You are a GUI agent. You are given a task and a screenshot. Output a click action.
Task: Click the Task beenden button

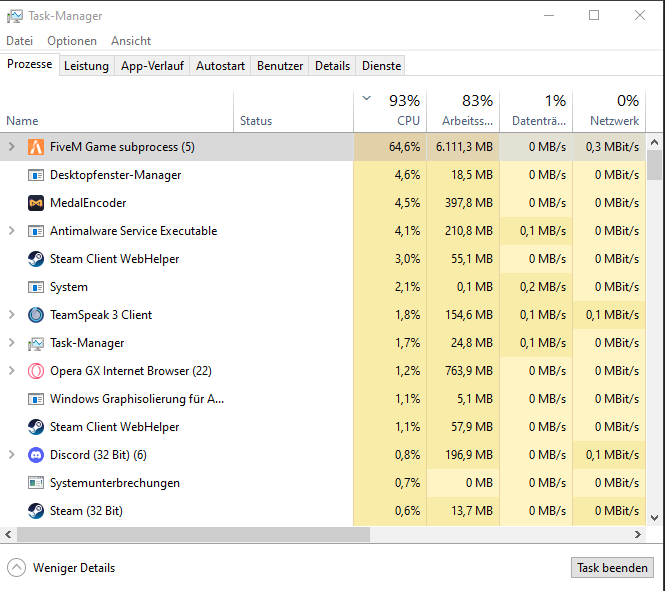click(612, 568)
